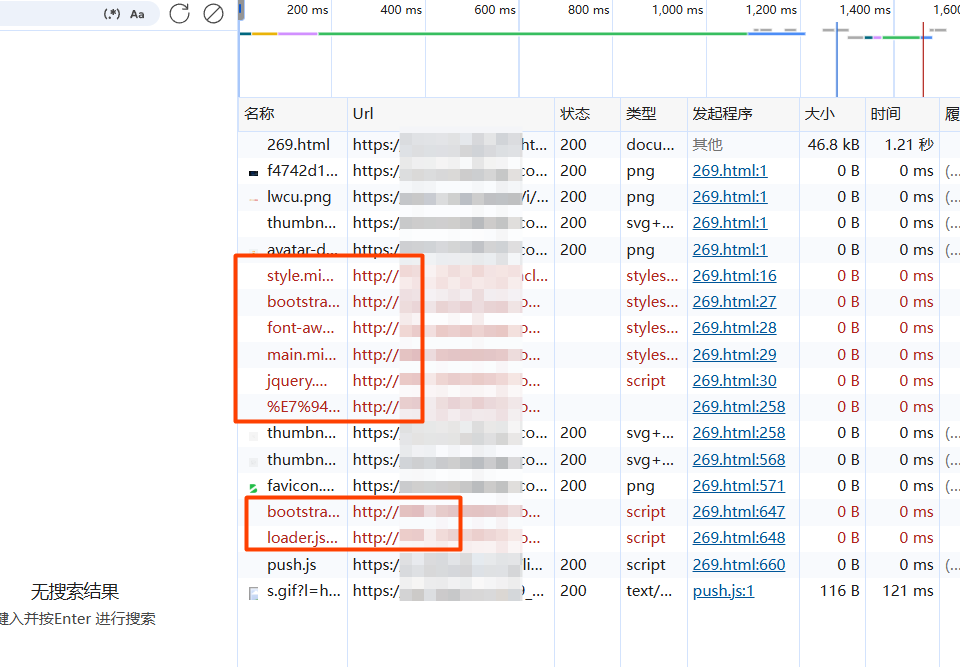Image resolution: width=960 pixels, height=667 pixels.
Task: Select the failed loader.js request row
Action: click(x=302, y=538)
